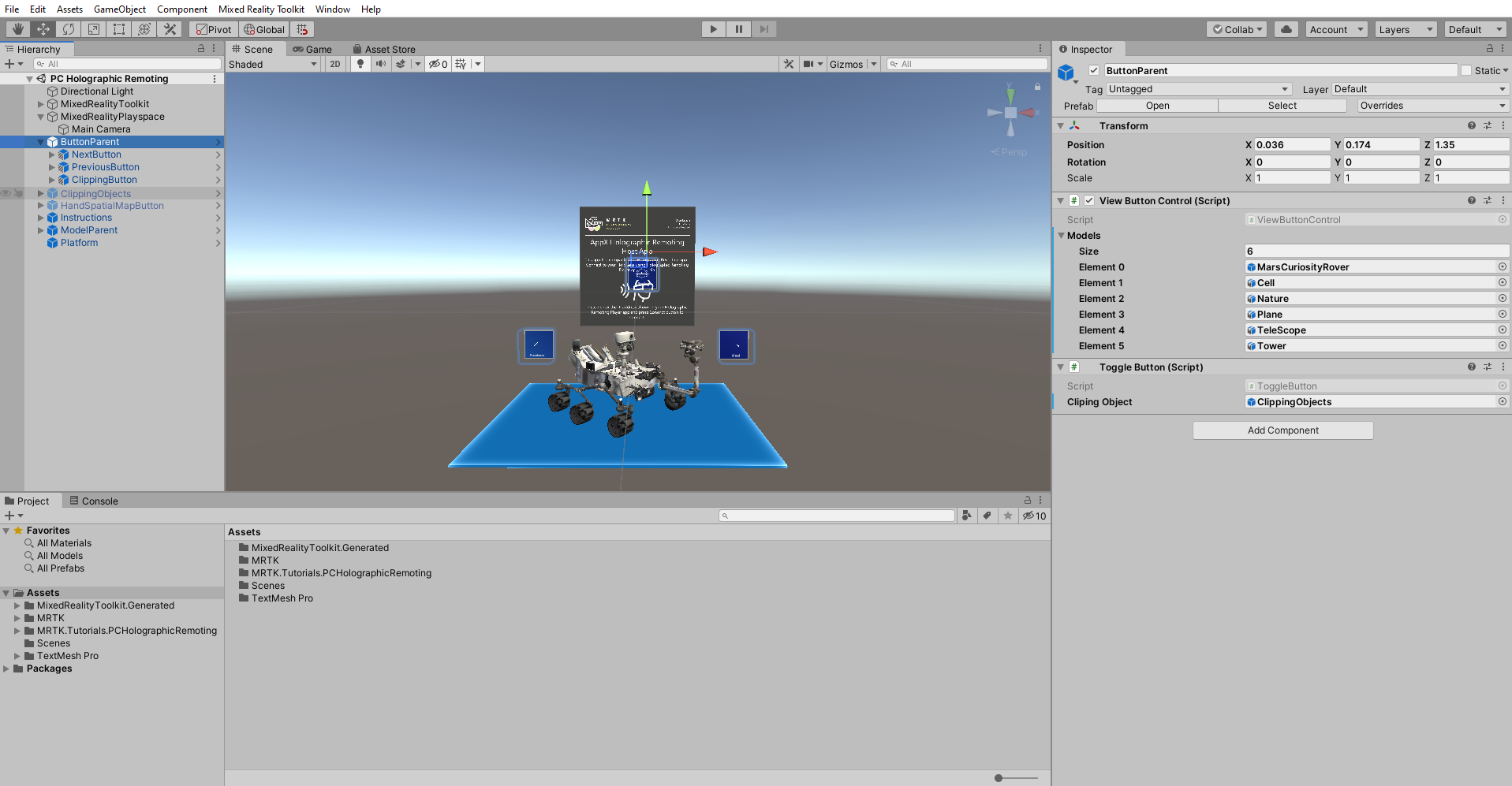
Task: Select the Rotate tool
Action: [x=69, y=29]
